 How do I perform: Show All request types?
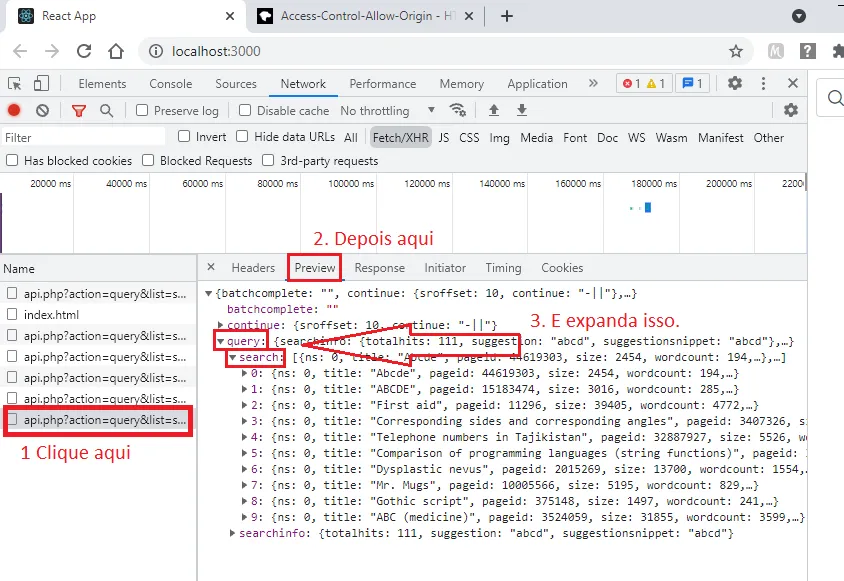pyautogui.click(x=350, y=138)
